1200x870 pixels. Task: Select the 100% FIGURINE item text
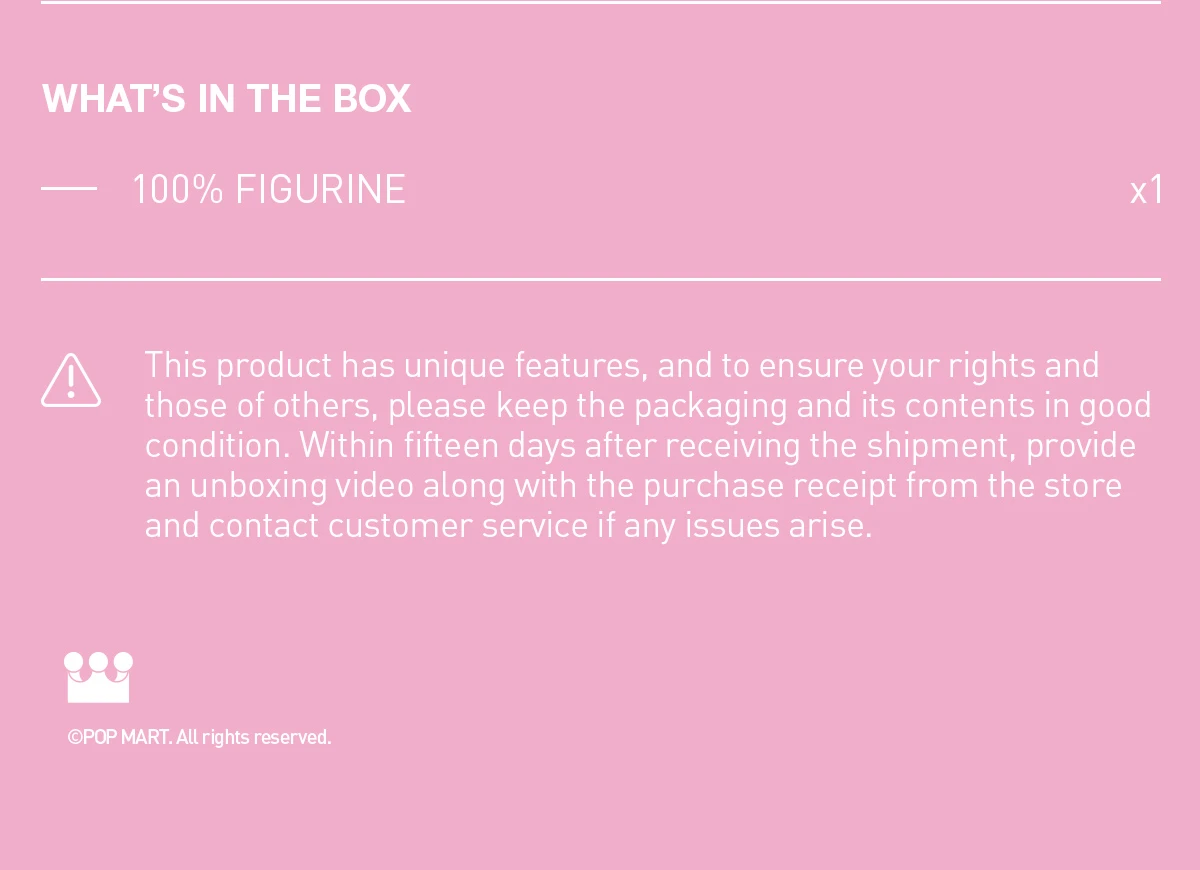[x=268, y=190]
